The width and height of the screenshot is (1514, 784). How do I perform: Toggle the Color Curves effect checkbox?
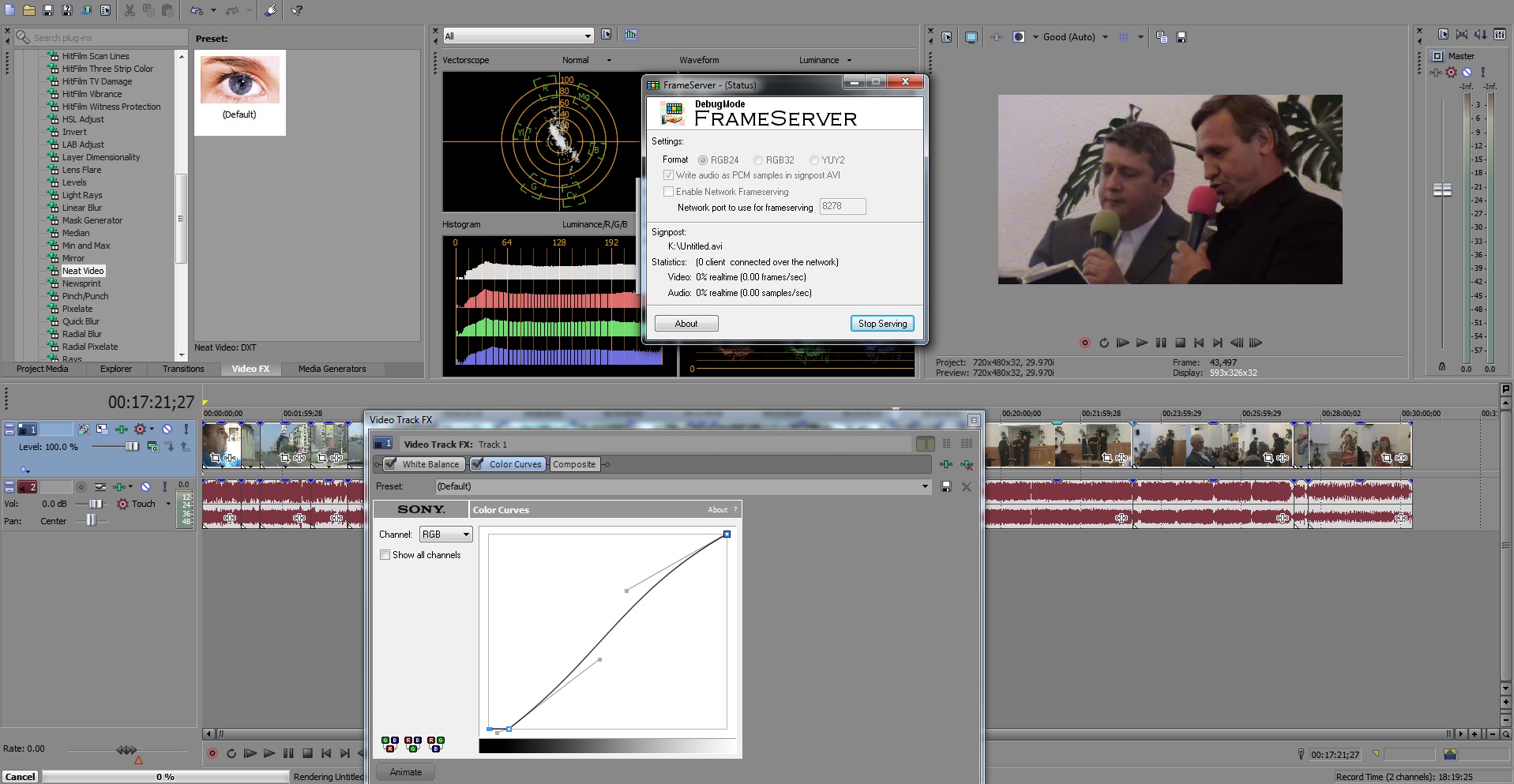(478, 464)
